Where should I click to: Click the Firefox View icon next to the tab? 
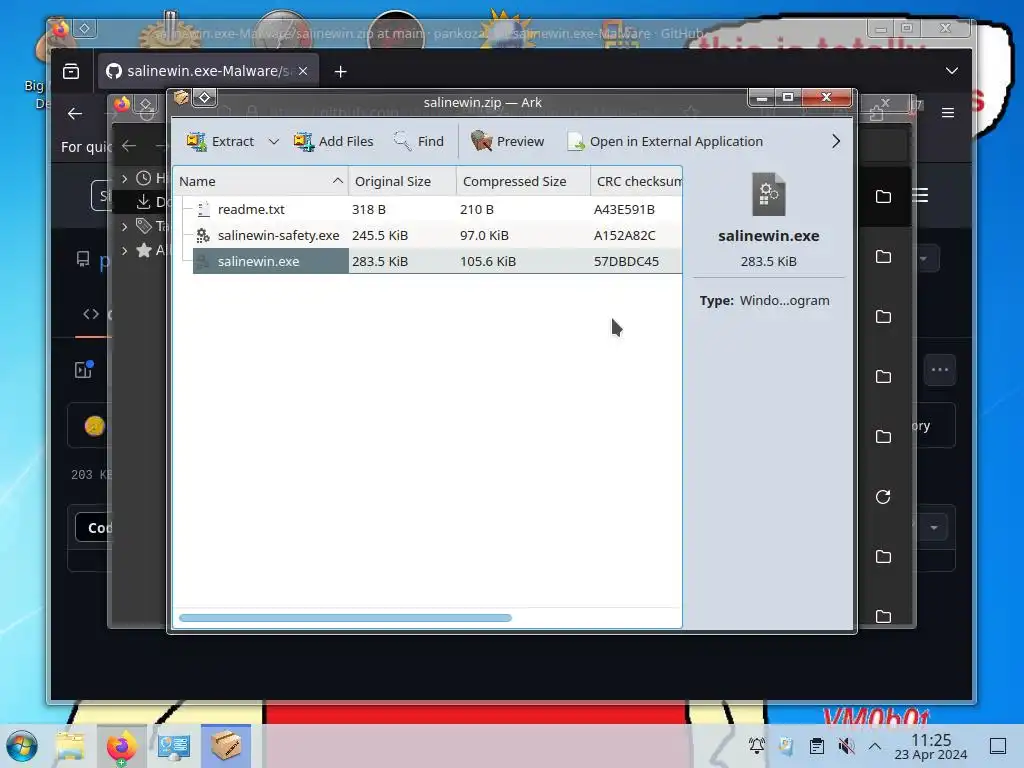(x=71, y=71)
